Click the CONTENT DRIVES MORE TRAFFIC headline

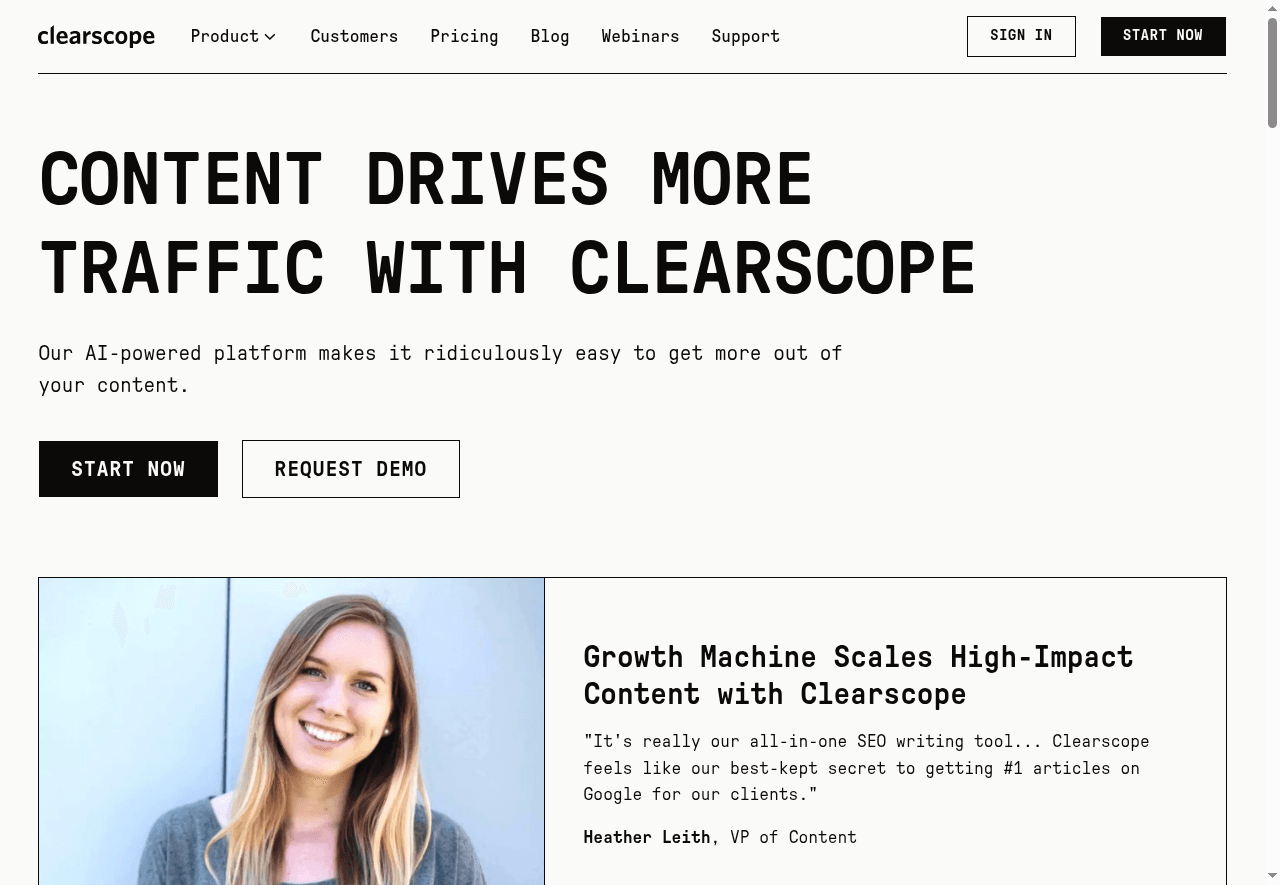[506, 222]
